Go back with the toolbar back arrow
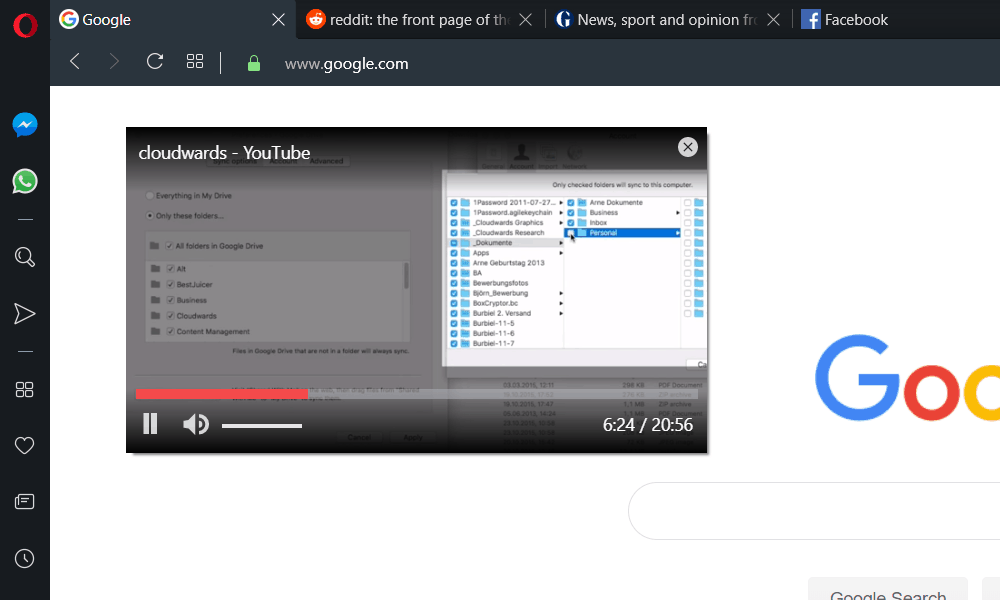1000x600 pixels. [75, 61]
